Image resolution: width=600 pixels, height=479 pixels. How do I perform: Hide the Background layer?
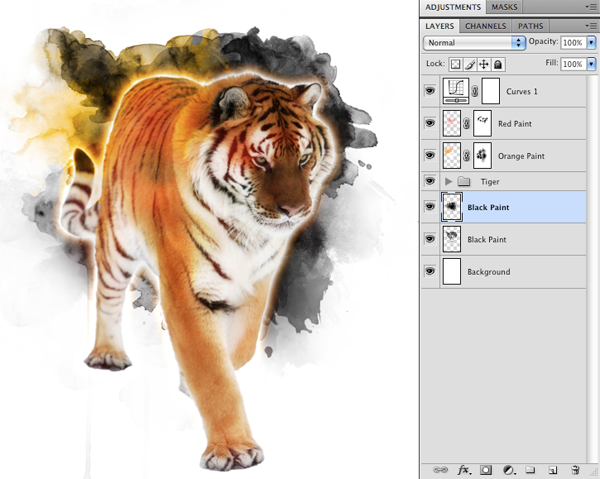pyautogui.click(x=430, y=271)
